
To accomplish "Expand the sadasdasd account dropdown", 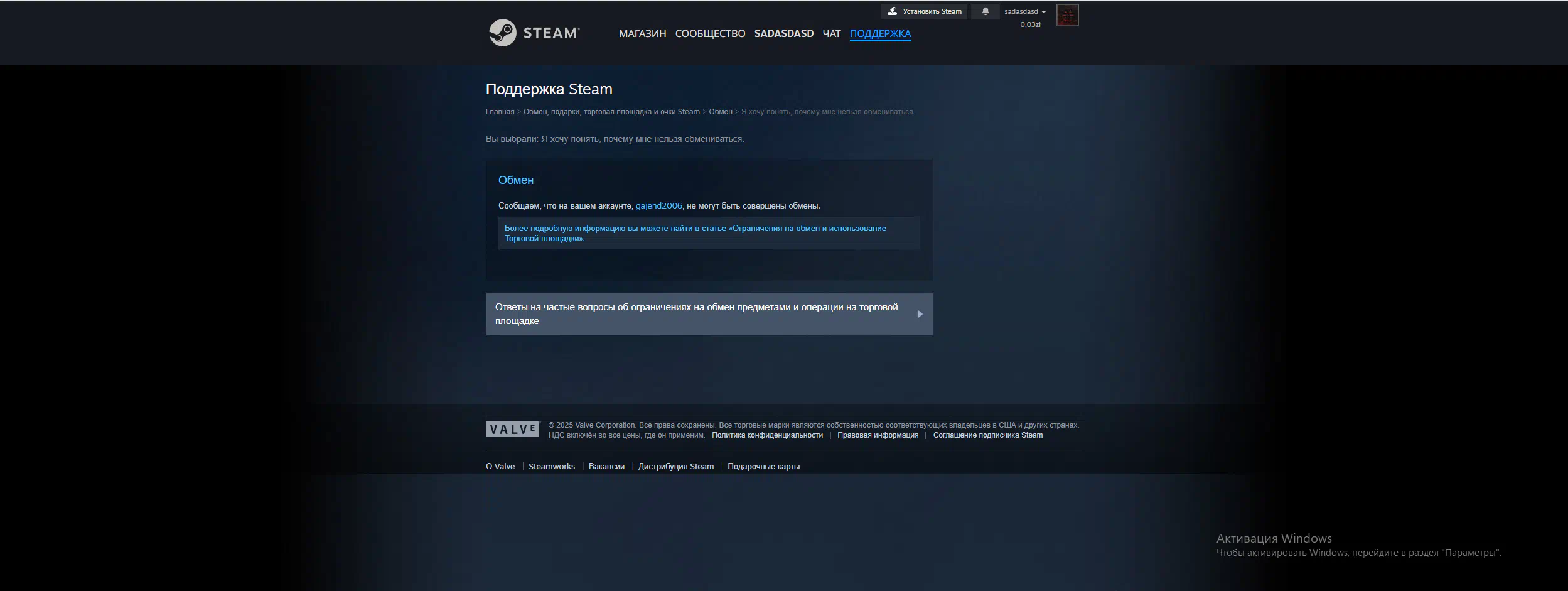I will [1025, 11].
